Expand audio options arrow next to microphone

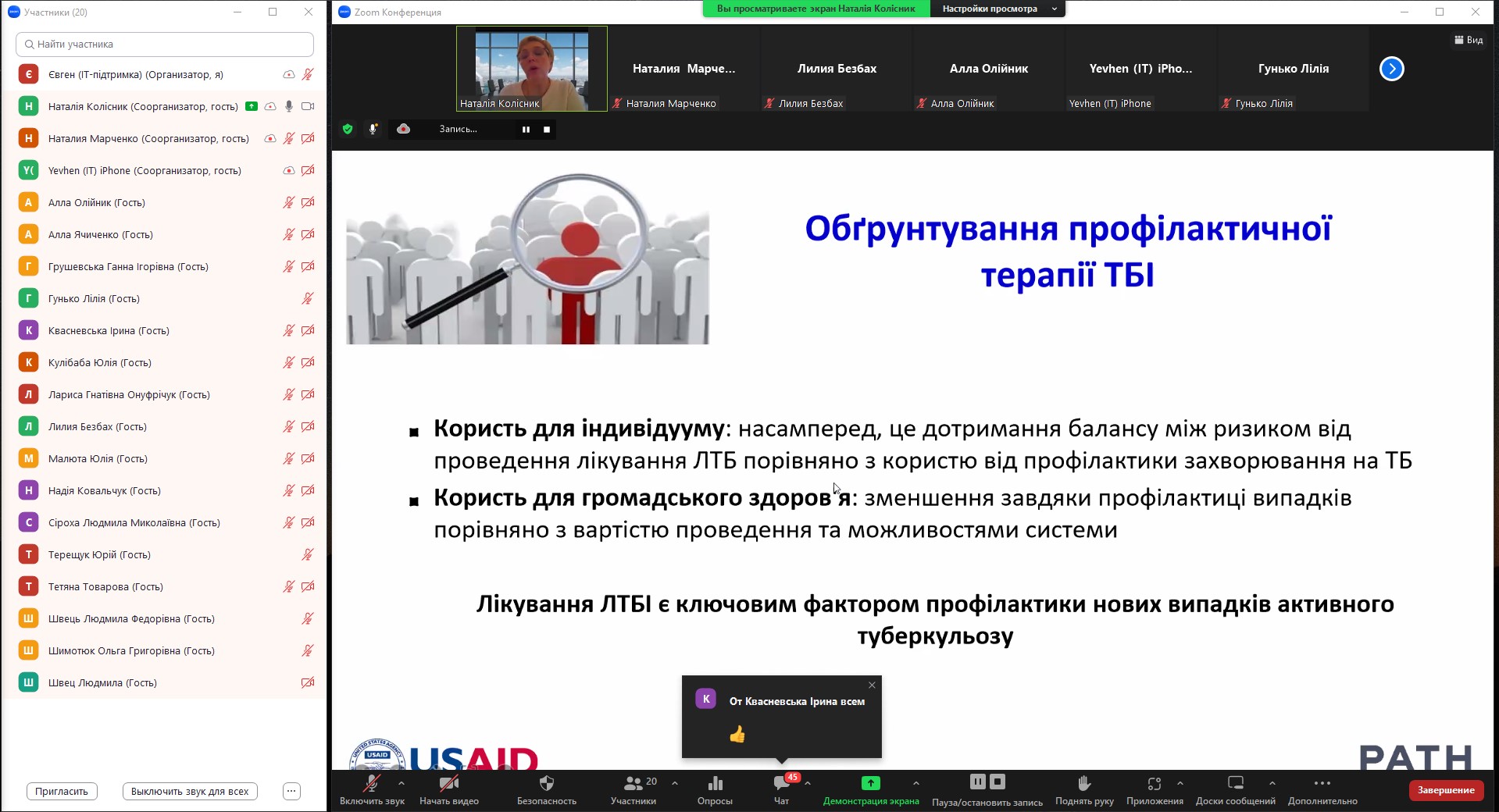(x=402, y=782)
